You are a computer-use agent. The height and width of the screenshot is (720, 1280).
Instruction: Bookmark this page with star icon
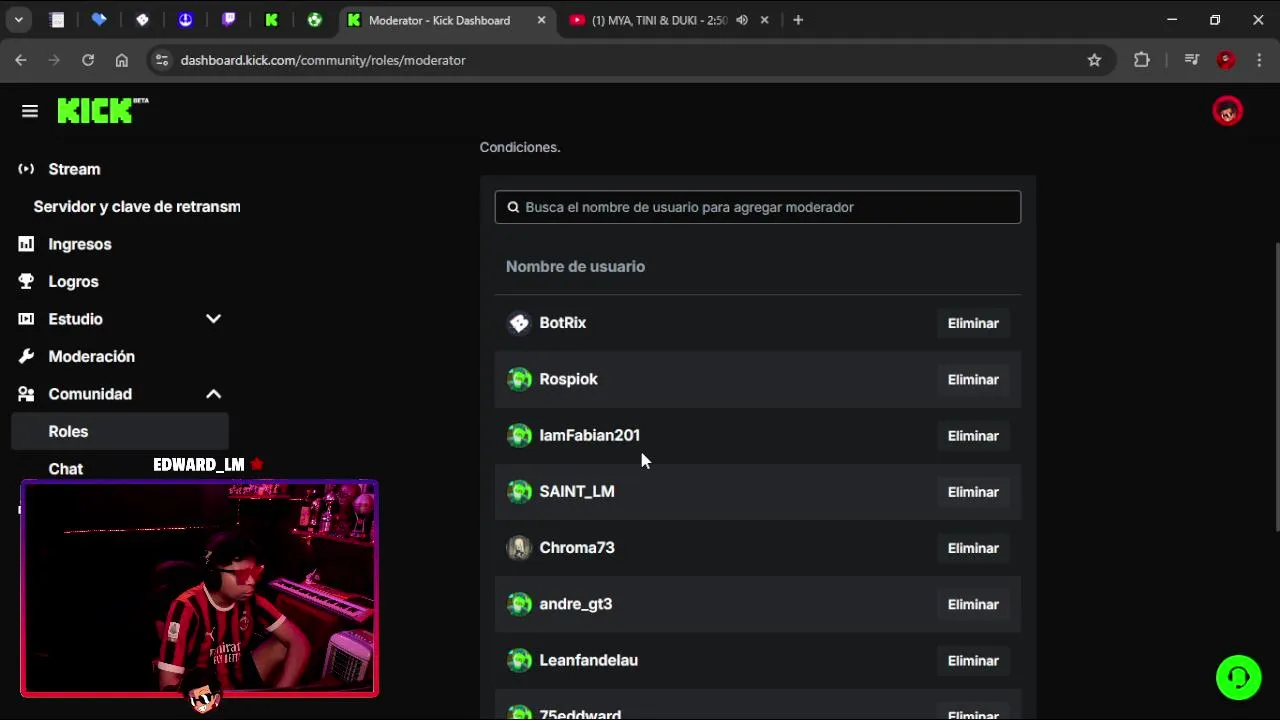(1094, 60)
